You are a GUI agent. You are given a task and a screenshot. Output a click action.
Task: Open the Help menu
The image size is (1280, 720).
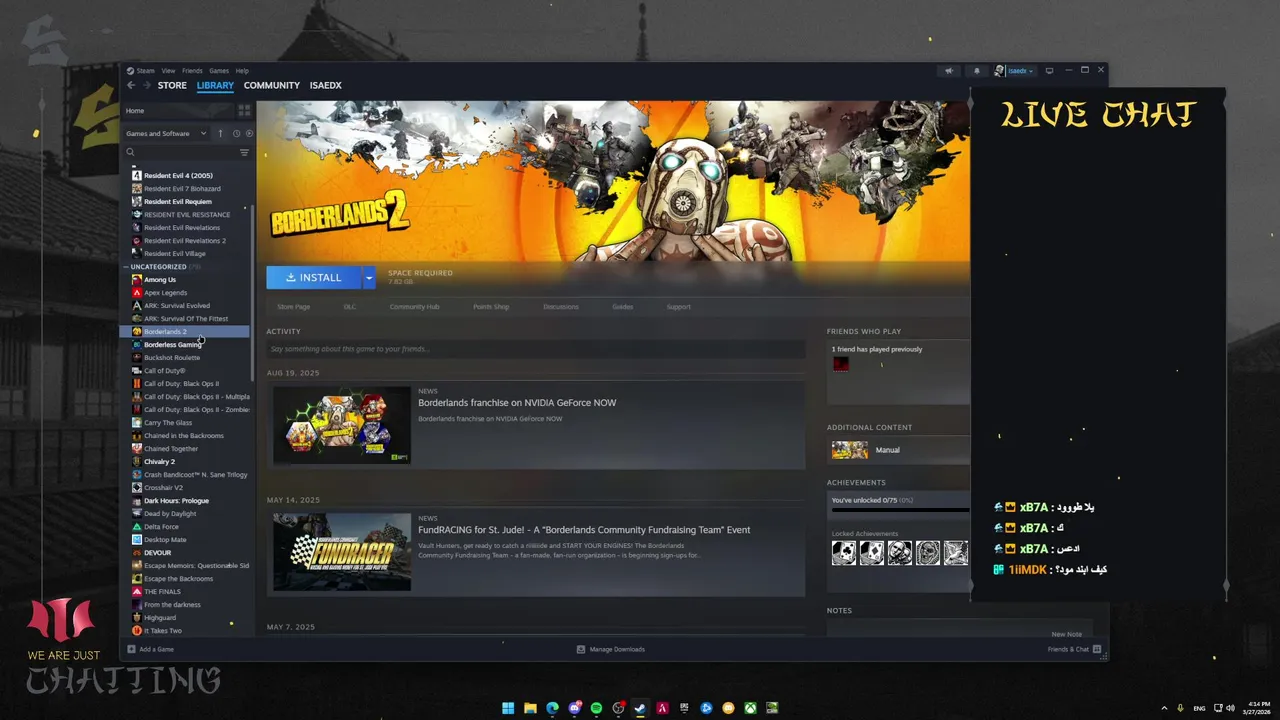[242, 71]
